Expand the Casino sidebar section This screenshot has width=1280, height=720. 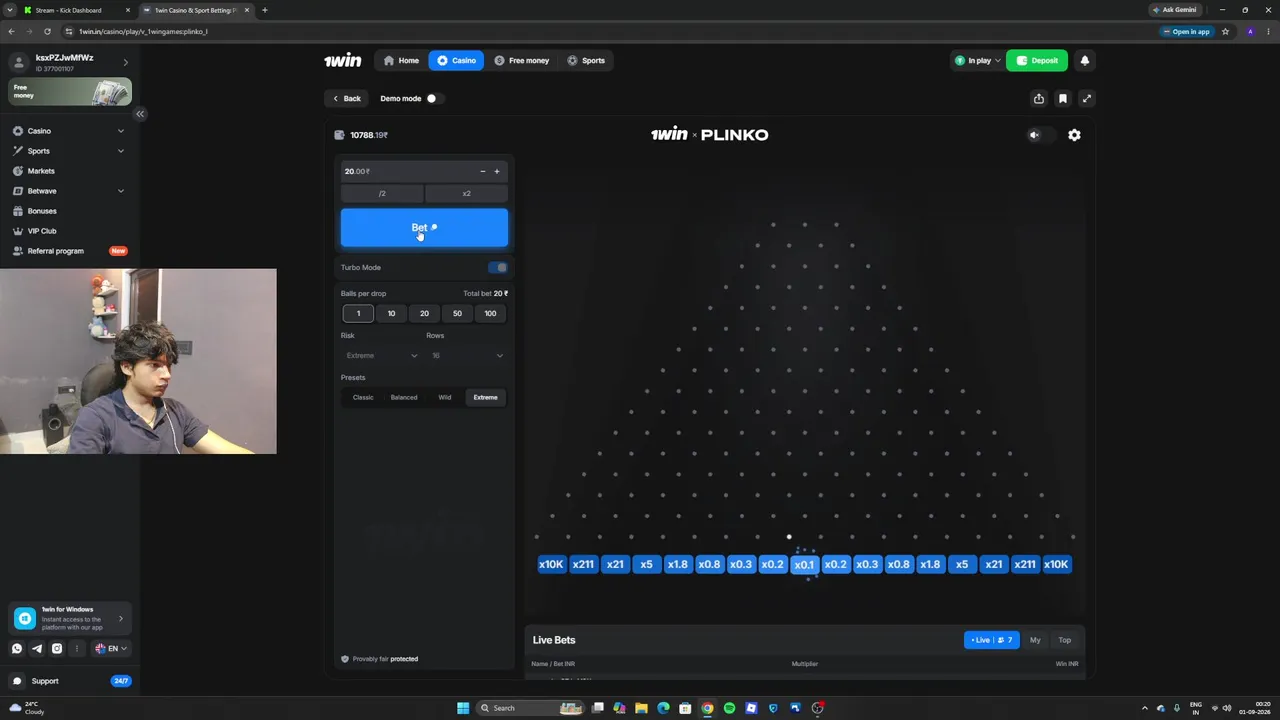point(121,131)
